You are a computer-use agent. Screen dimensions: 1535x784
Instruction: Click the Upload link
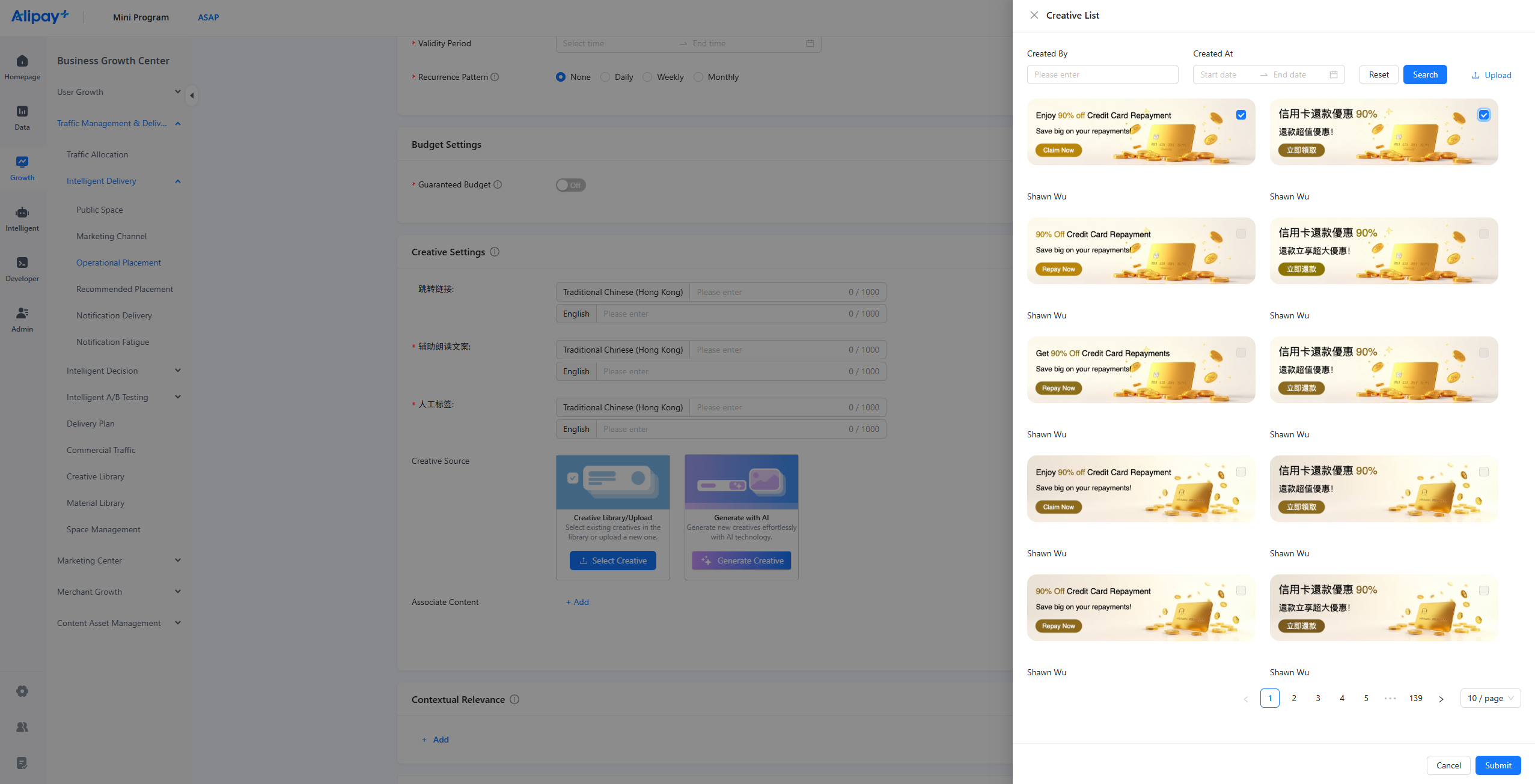(x=1491, y=75)
